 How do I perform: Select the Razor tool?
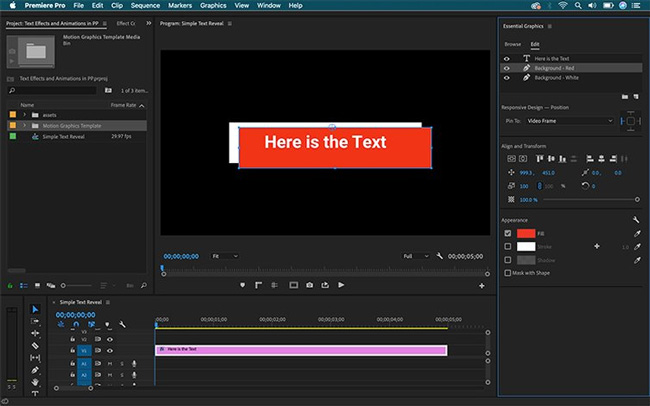point(35,345)
